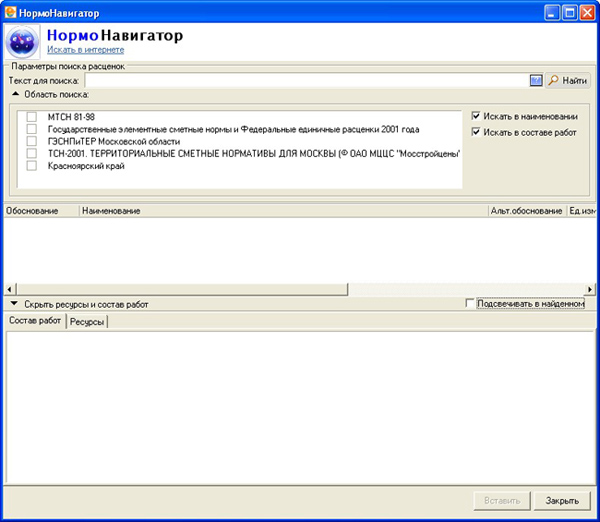Open the 'Искать в интернете' link
Image resolution: width=600 pixels, height=522 pixels.
tap(85, 50)
